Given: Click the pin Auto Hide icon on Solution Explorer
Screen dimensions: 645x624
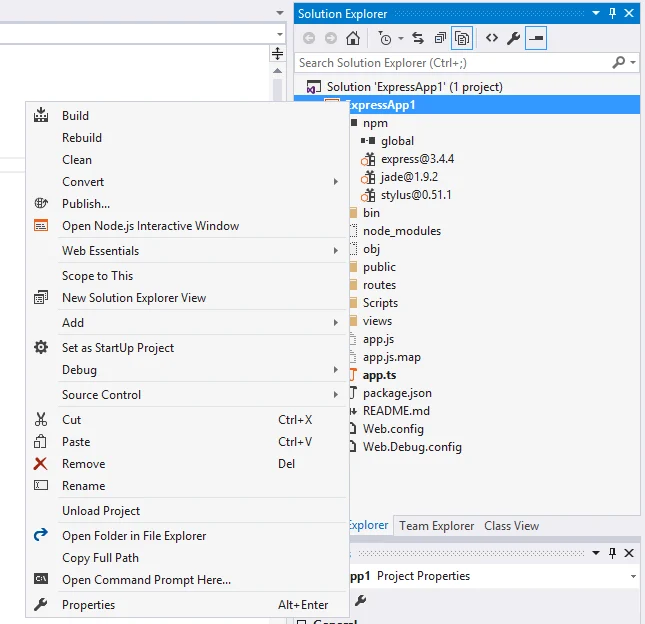Looking at the screenshot, I should 612,13.
